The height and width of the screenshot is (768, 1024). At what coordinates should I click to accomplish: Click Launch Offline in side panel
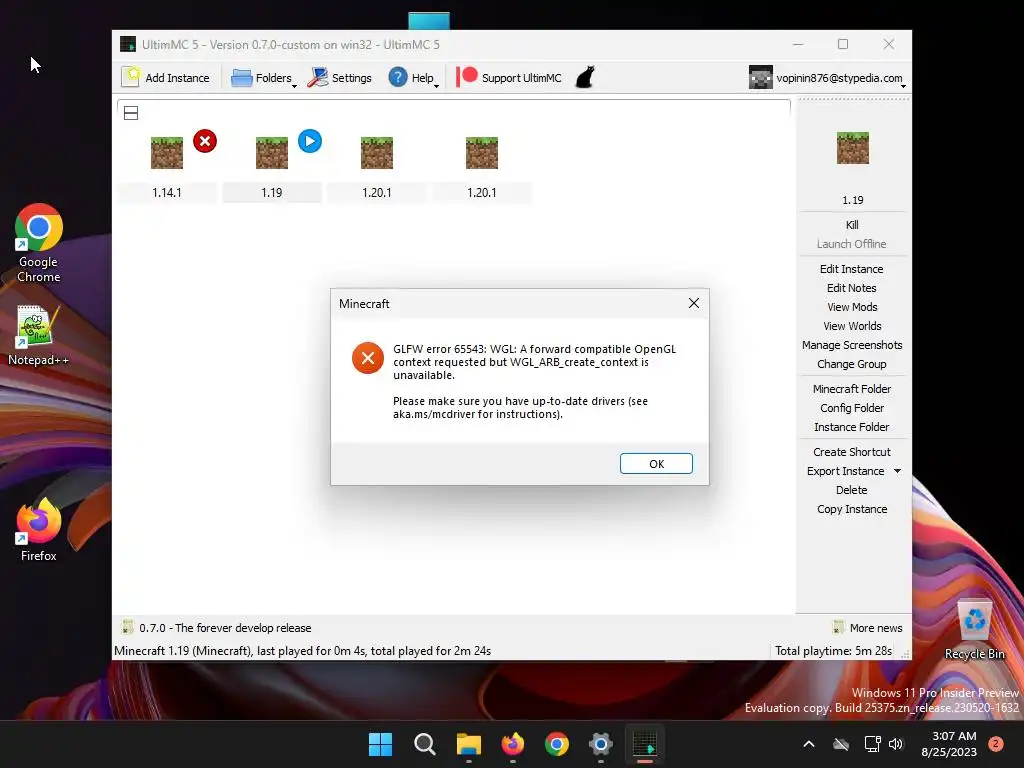[852, 244]
